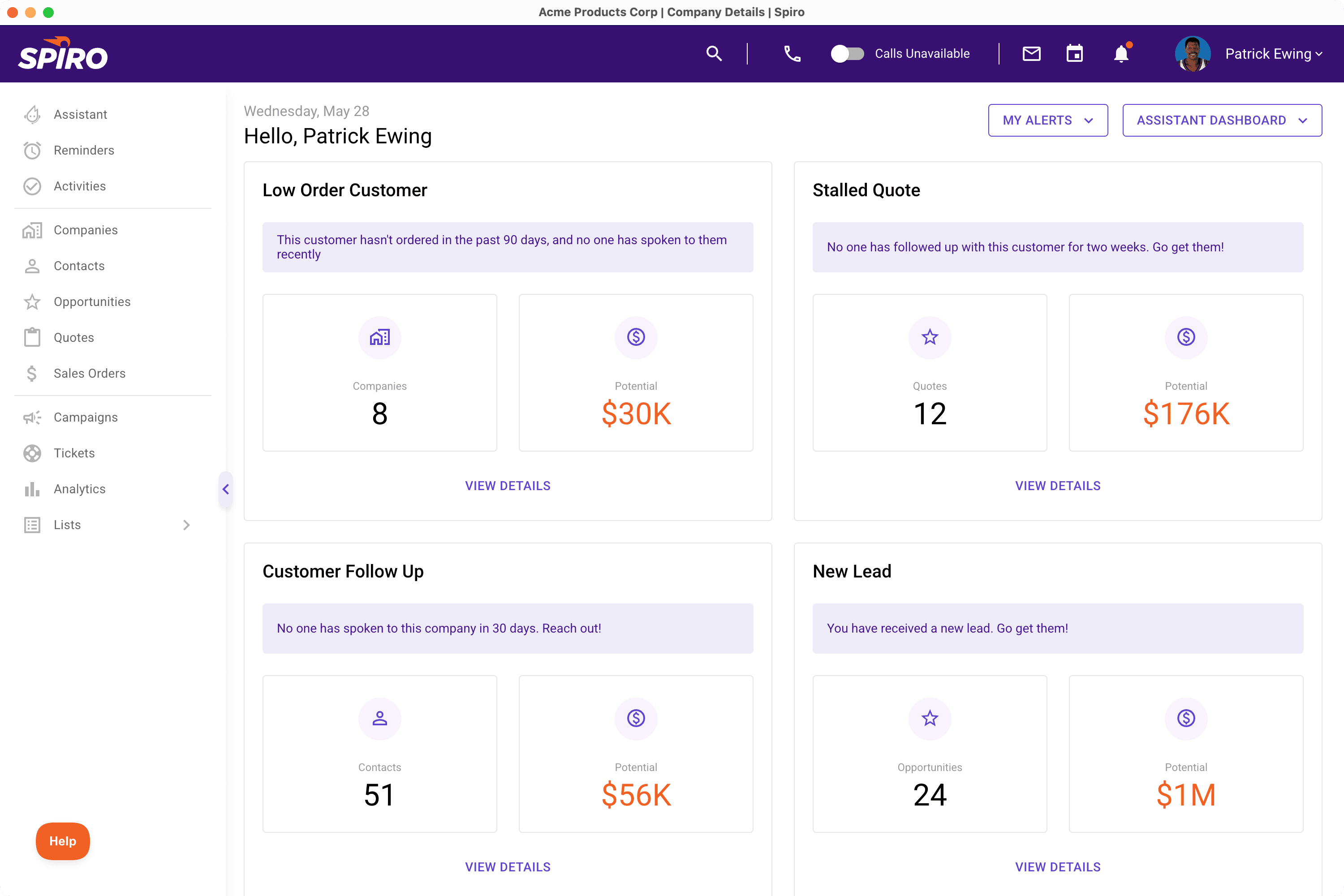Click the Opportunities star icon in sidebar
This screenshot has width=1344, height=896.
(x=33, y=302)
